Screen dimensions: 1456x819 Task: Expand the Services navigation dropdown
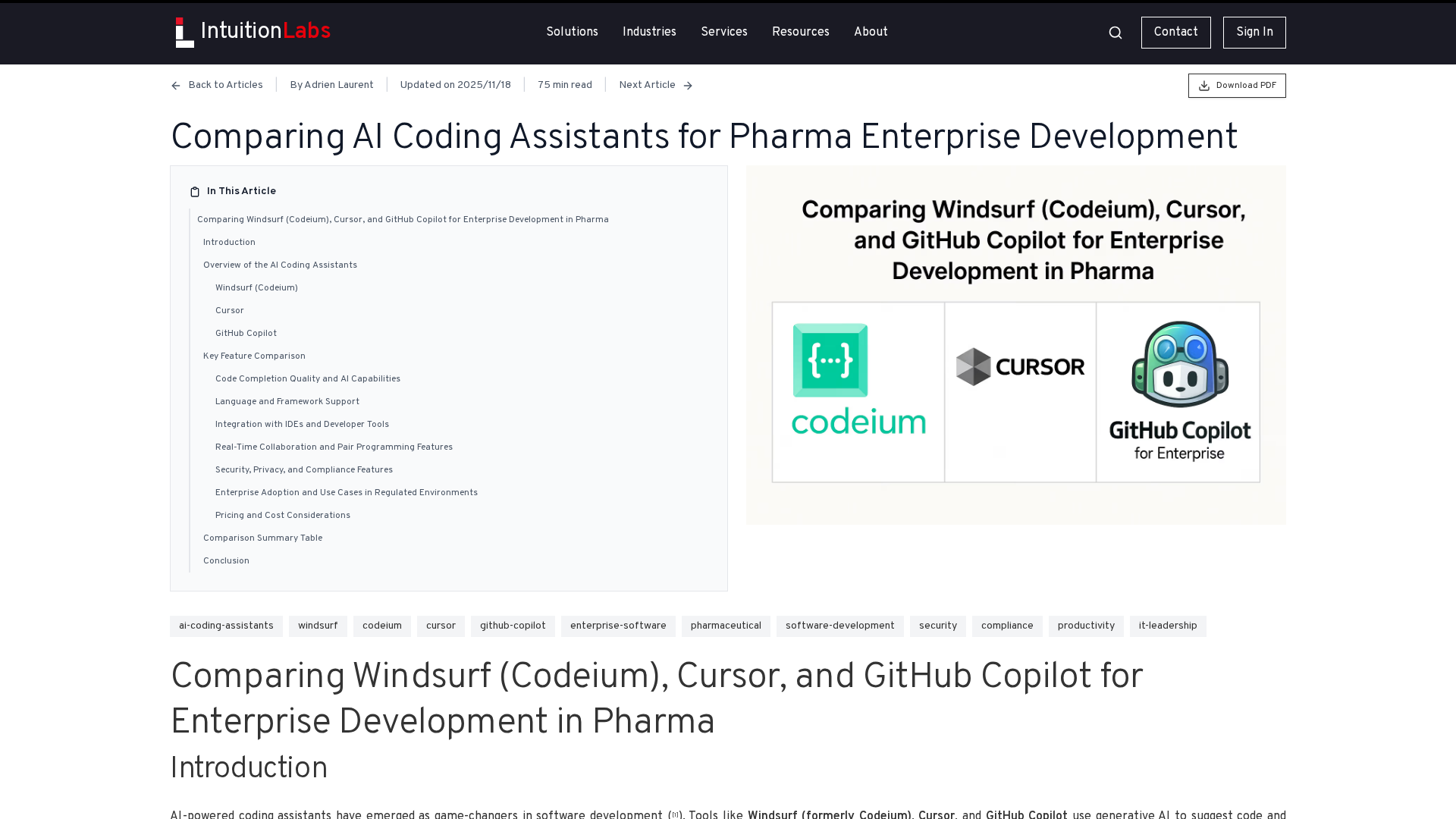[723, 32]
